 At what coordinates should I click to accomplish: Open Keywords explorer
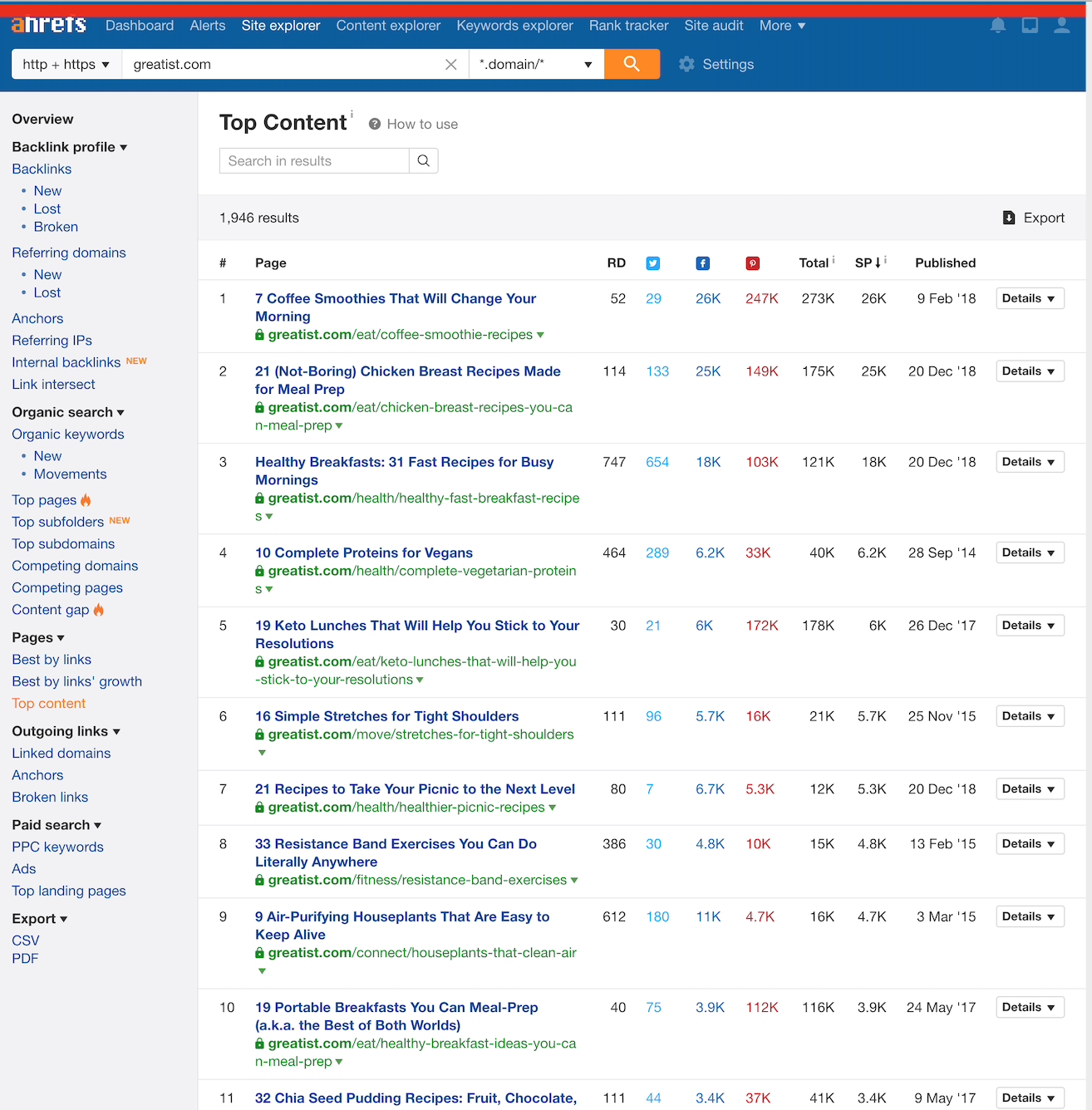[x=514, y=26]
